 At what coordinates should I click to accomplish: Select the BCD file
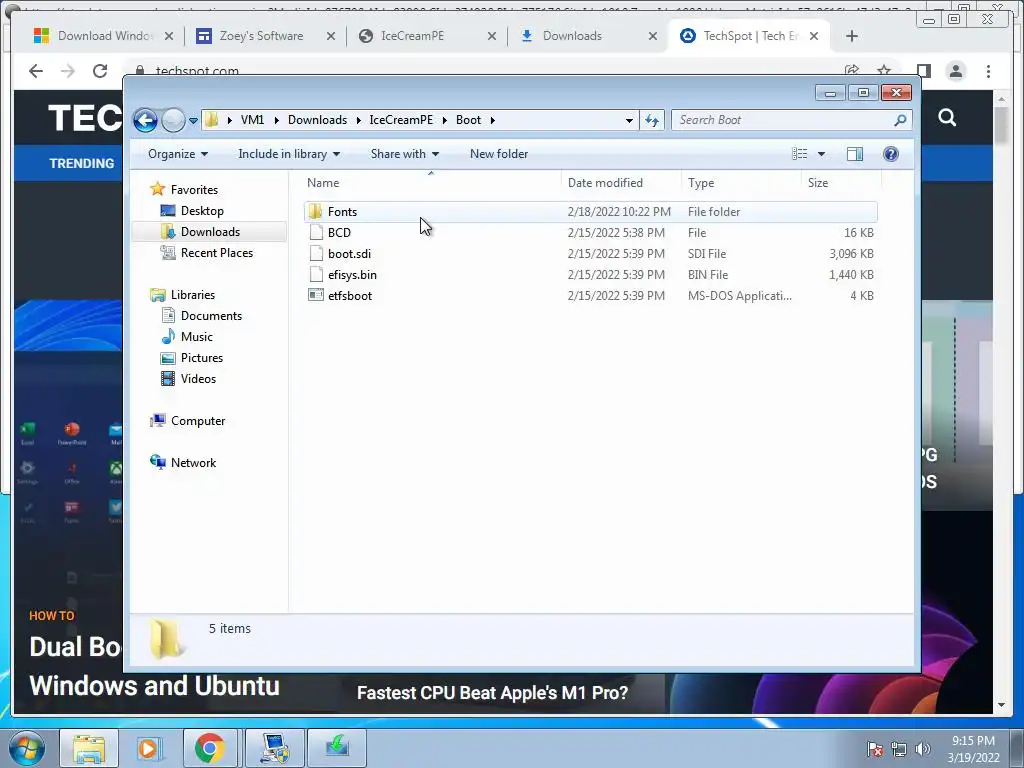tap(590, 232)
